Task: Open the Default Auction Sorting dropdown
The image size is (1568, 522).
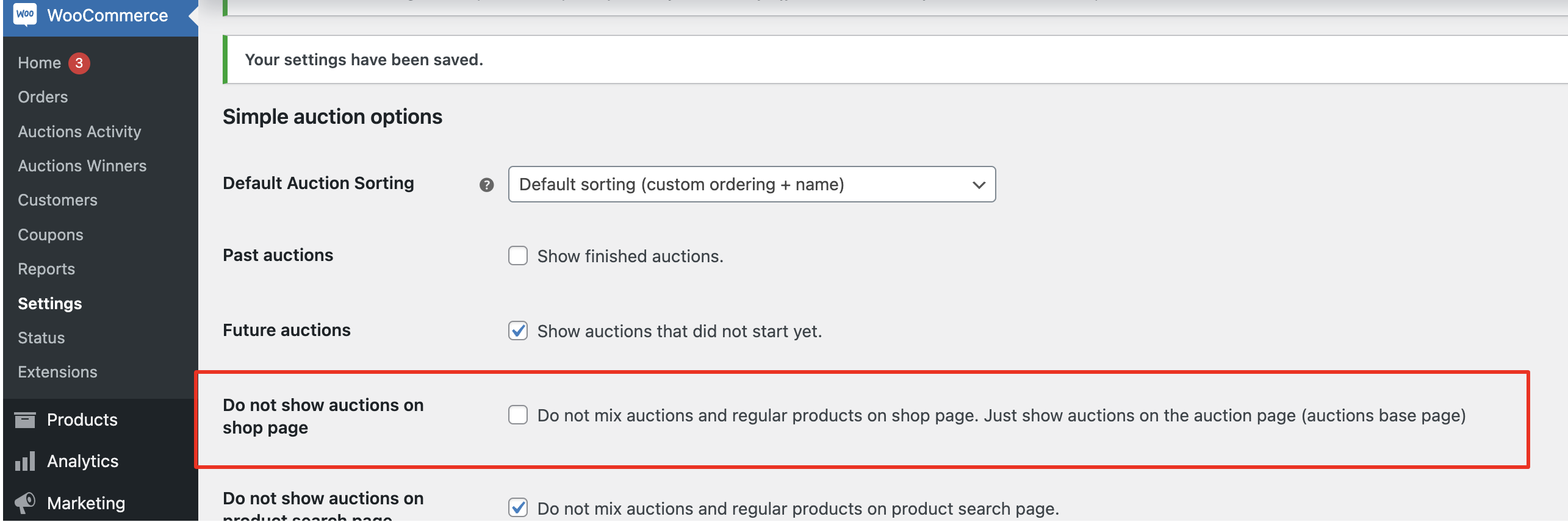Action: (x=752, y=184)
